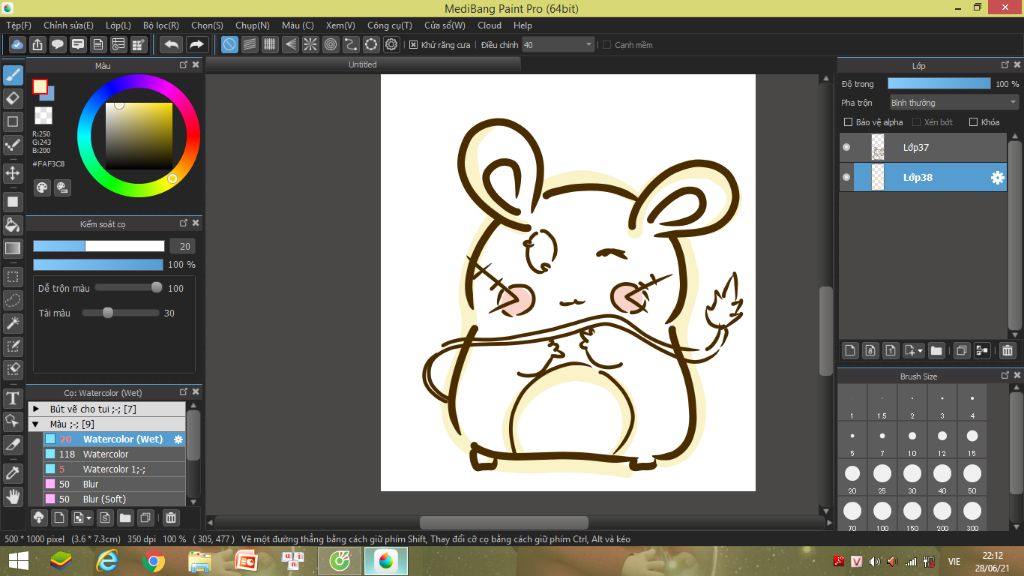Open the Pha trộn blend mode dropdown
The height and width of the screenshot is (576, 1024).
click(x=953, y=103)
